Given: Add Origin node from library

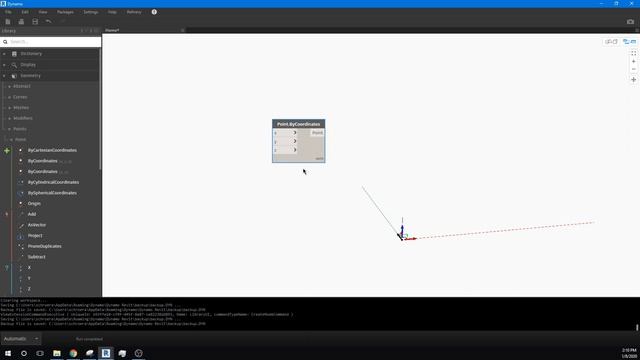Looking at the screenshot, I should (34, 203).
